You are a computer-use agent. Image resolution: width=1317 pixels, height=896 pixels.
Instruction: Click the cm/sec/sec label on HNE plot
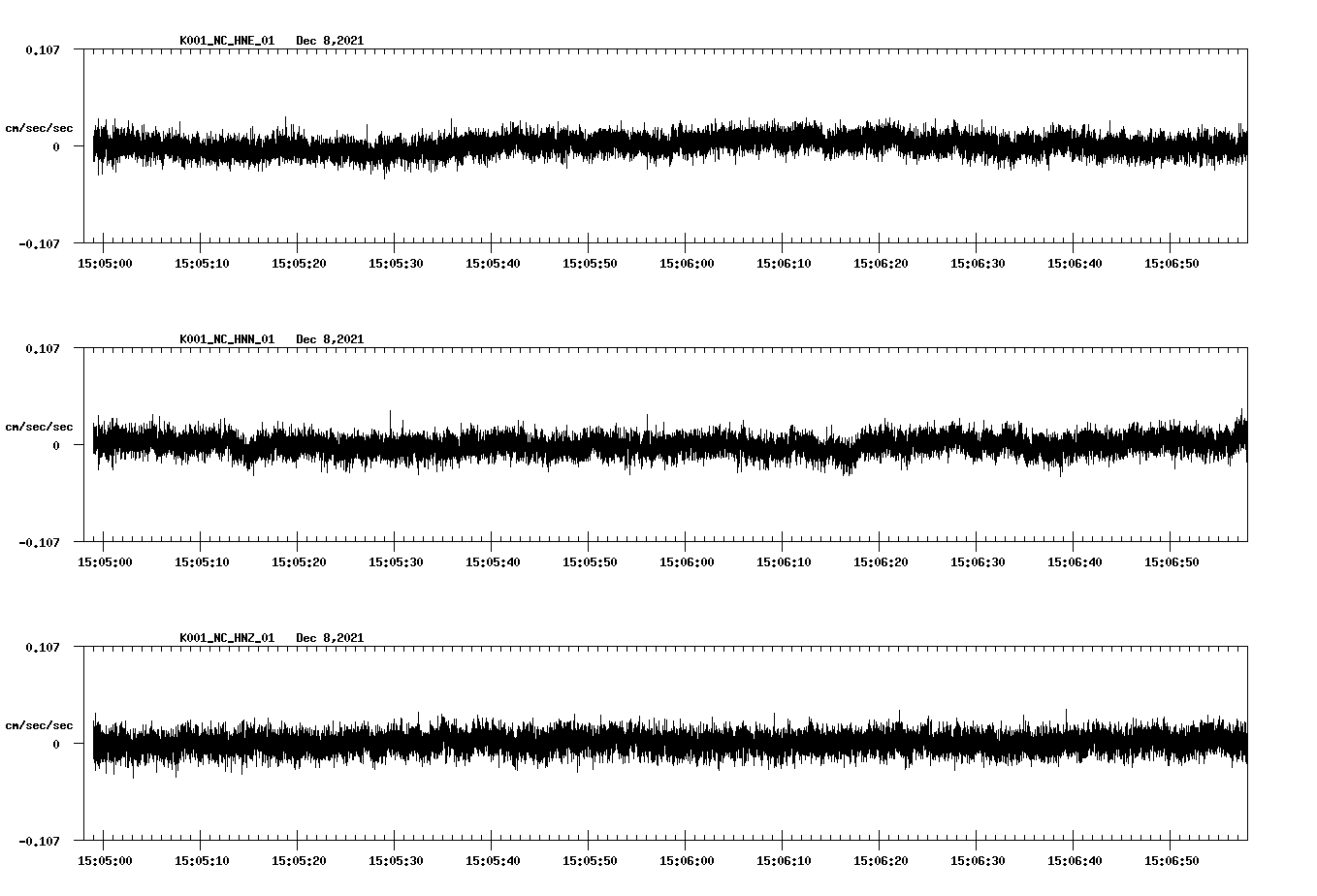pyautogui.click(x=39, y=129)
